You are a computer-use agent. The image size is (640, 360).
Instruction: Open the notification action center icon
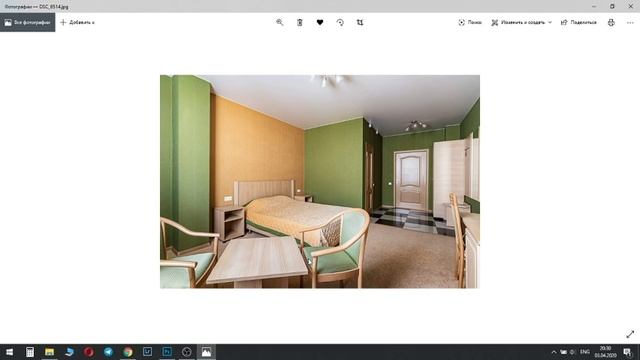pos(627,352)
